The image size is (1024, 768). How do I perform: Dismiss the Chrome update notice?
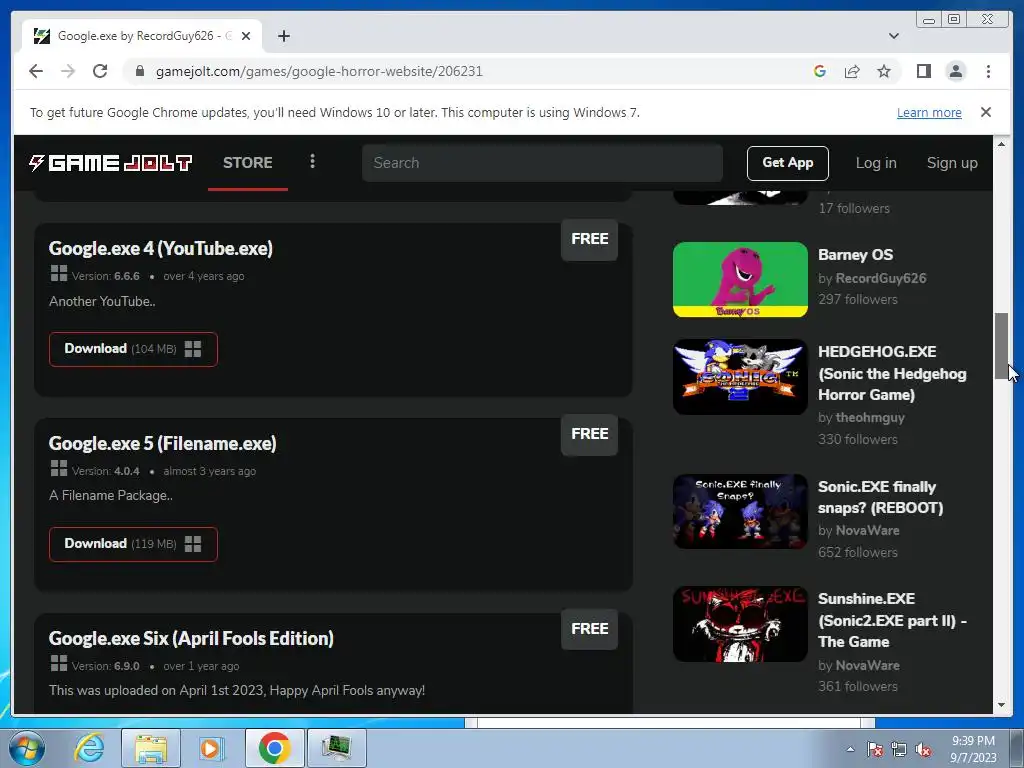click(985, 112)
